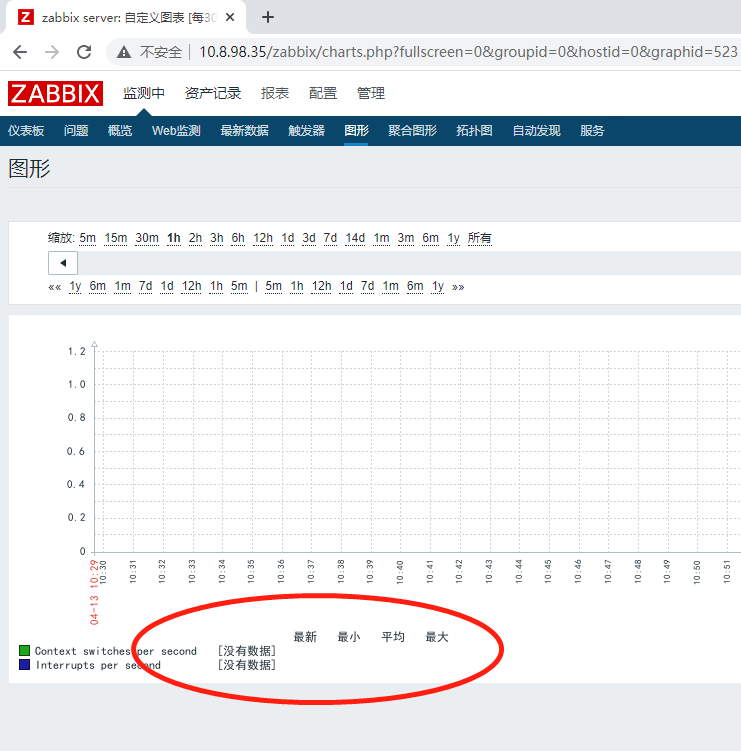Click the left arrow time scroll button
Screen dimensions: 741x751
[63, 263]
